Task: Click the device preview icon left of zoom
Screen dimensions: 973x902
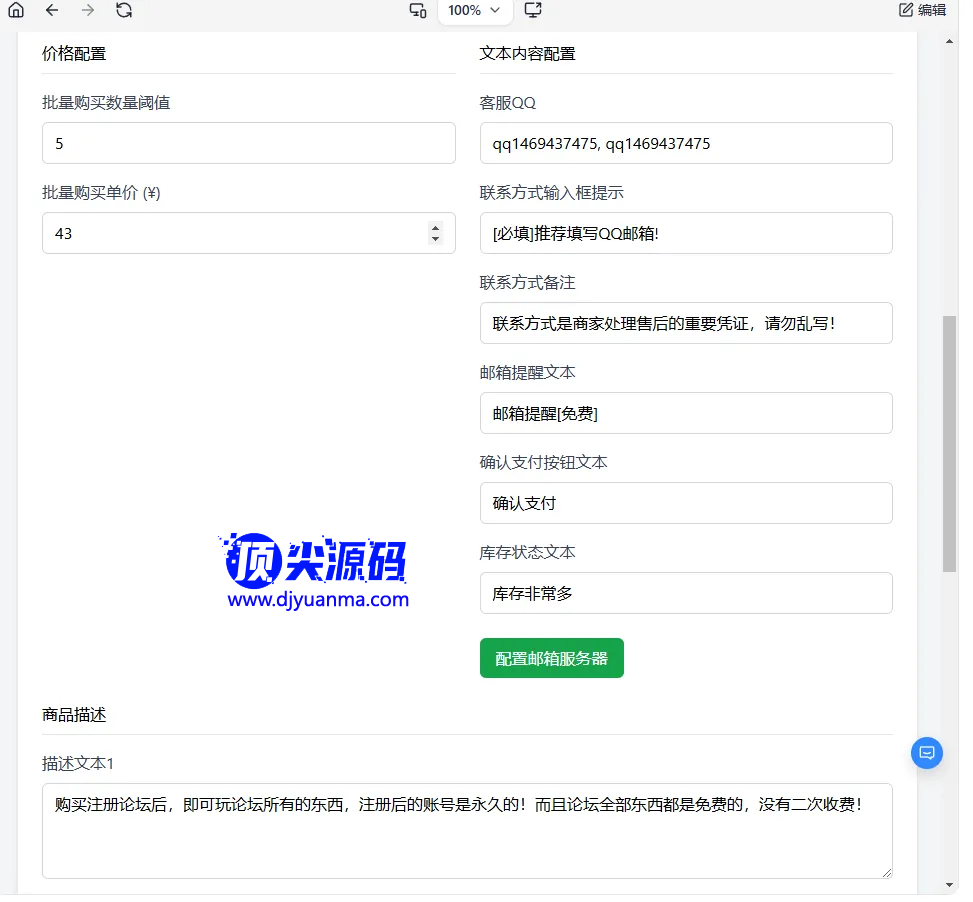Action: 418,11
